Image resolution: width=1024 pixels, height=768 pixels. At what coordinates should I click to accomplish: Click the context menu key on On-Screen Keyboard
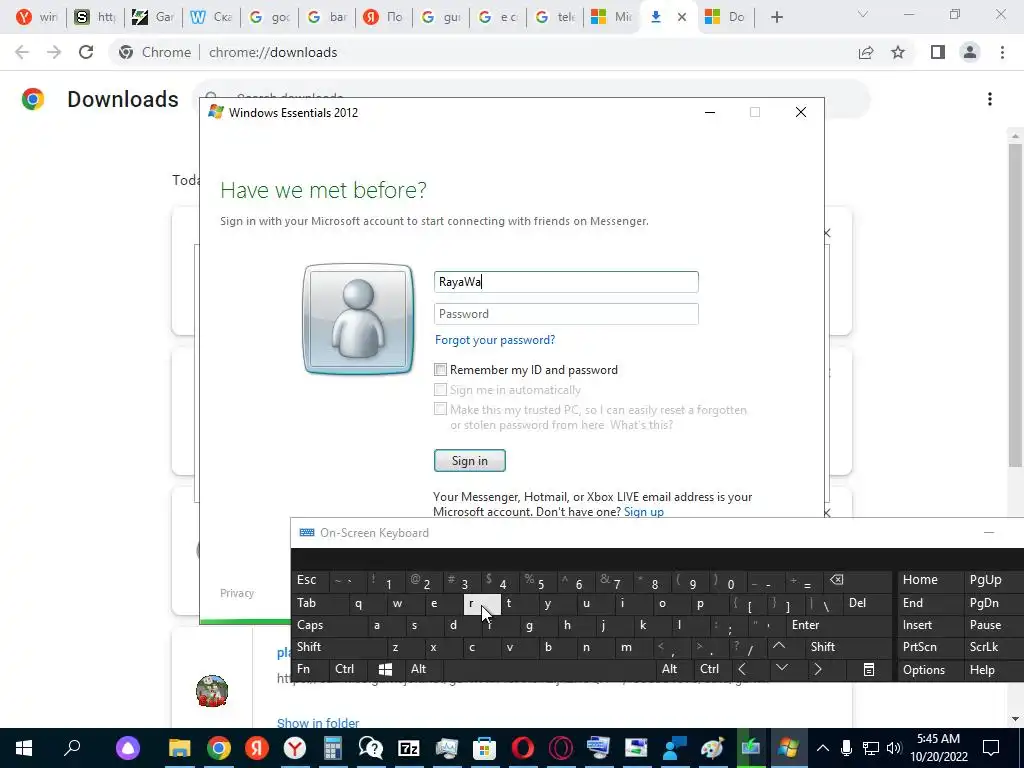(x=869, y=669)
